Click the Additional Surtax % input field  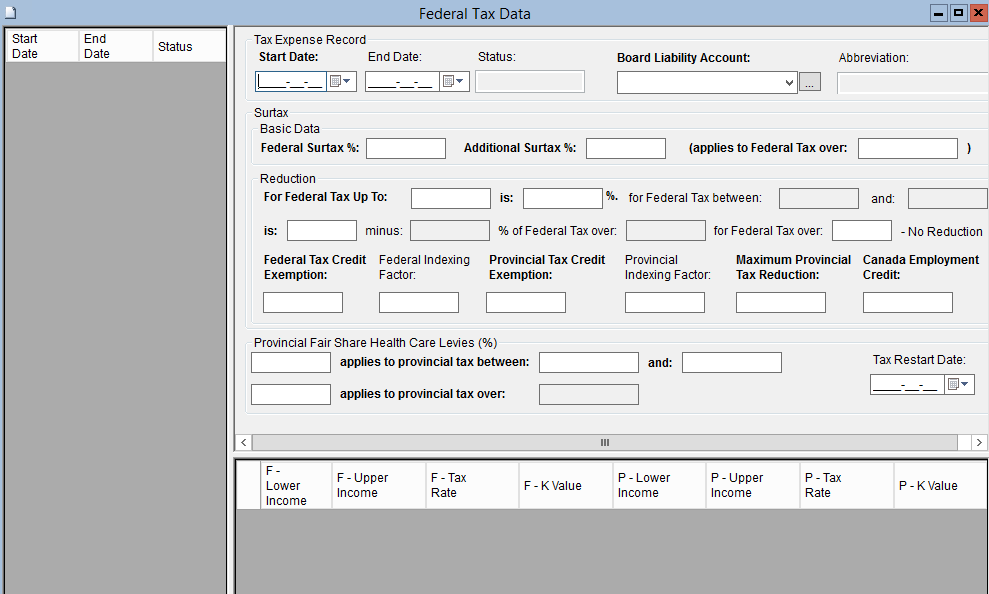[x=626, y=148]
